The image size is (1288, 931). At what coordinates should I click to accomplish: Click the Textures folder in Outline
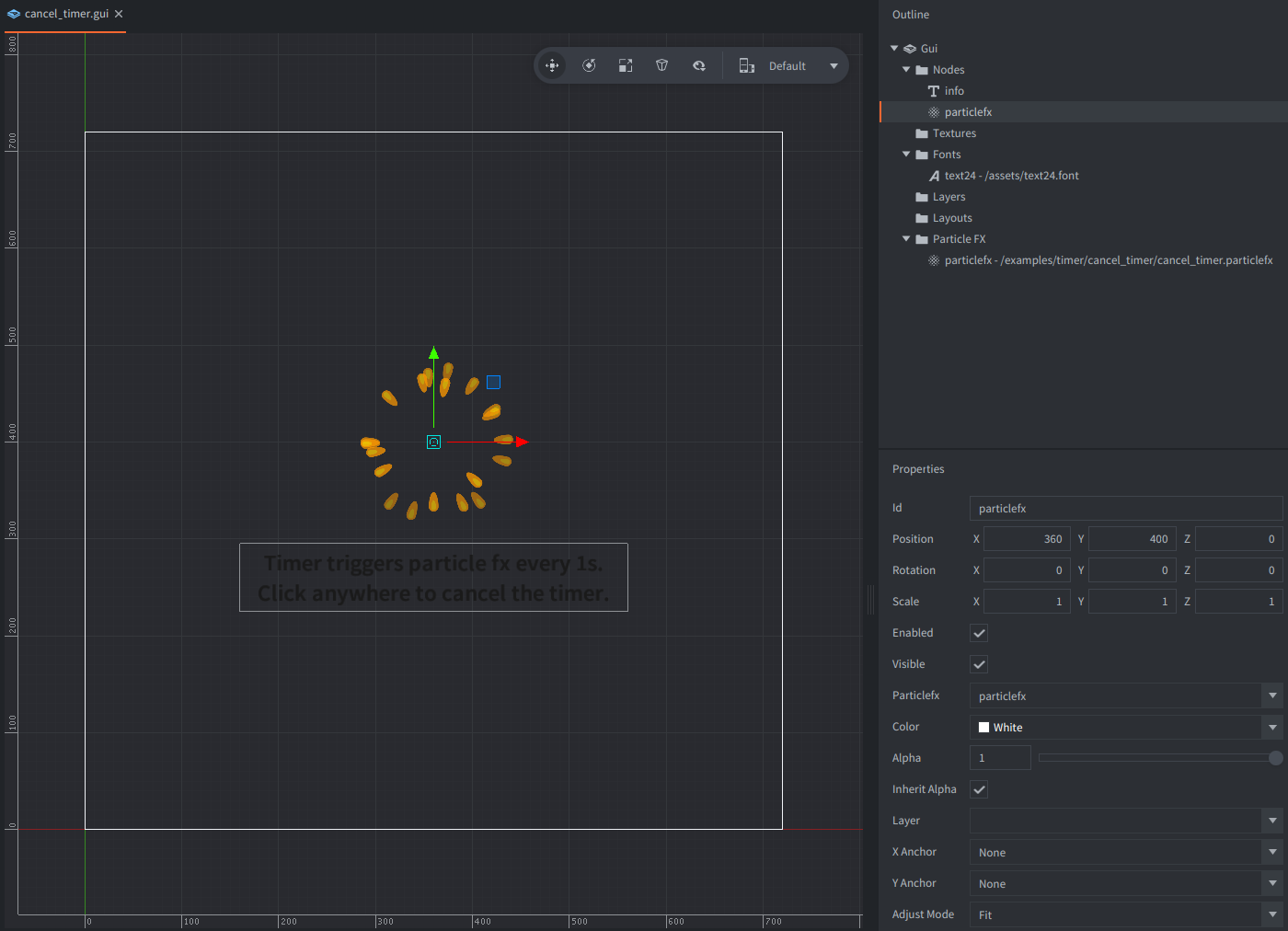[954, 133]
